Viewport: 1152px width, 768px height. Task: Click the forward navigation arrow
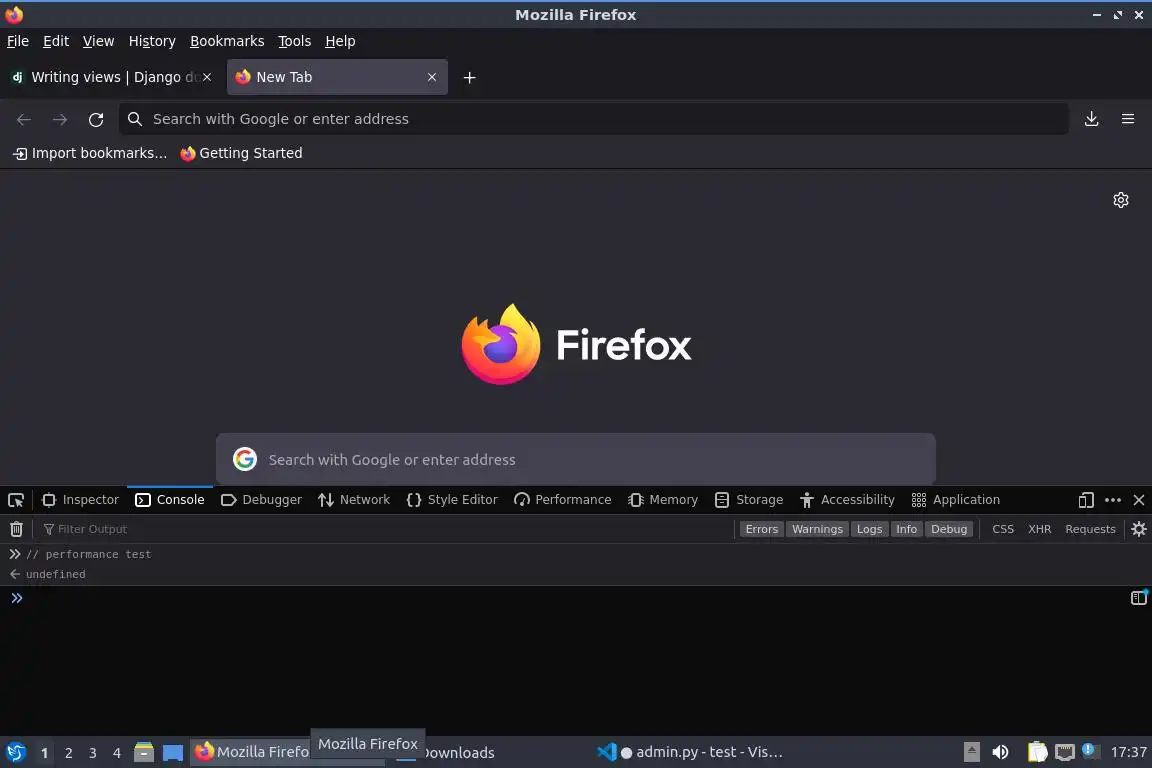[60, 119]
